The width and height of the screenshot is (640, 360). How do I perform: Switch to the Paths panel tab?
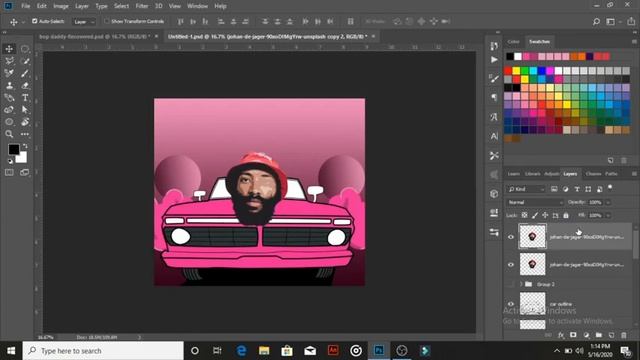pos(611,174)
